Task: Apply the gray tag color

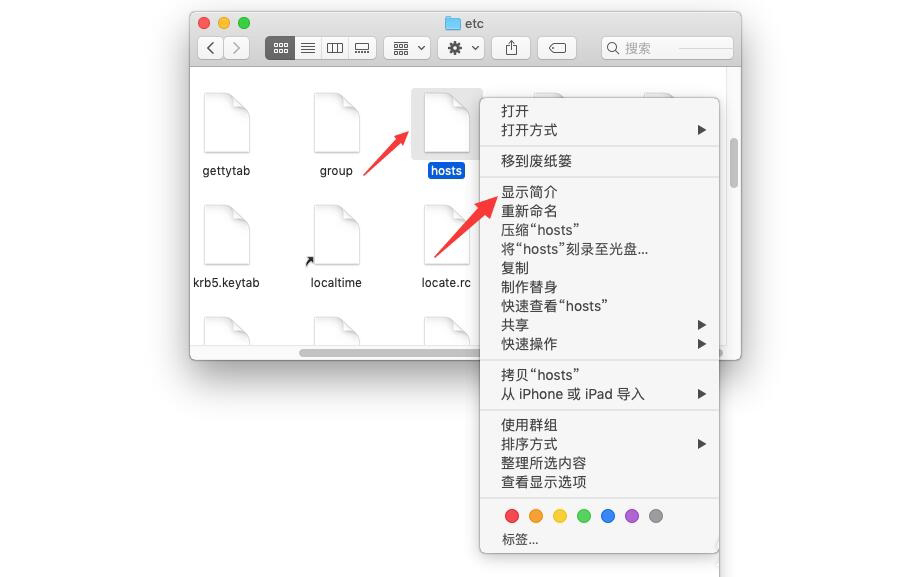Action: click(656, 516)
